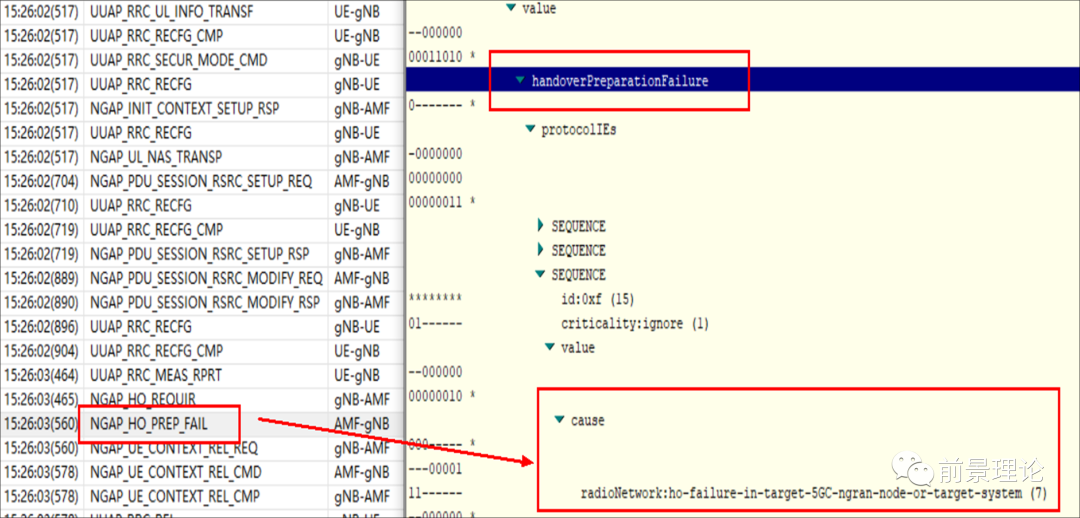Image resolution: width=1080 pixels, height=518 pixels.
Task: Expand the first collapsed SEQUENCE node
Action: (541, 226)
